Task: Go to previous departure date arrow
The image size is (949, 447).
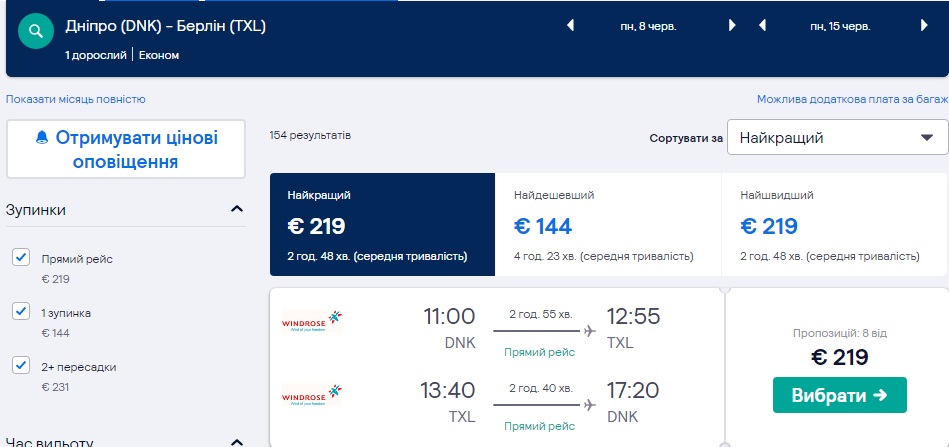Action: 571,26
